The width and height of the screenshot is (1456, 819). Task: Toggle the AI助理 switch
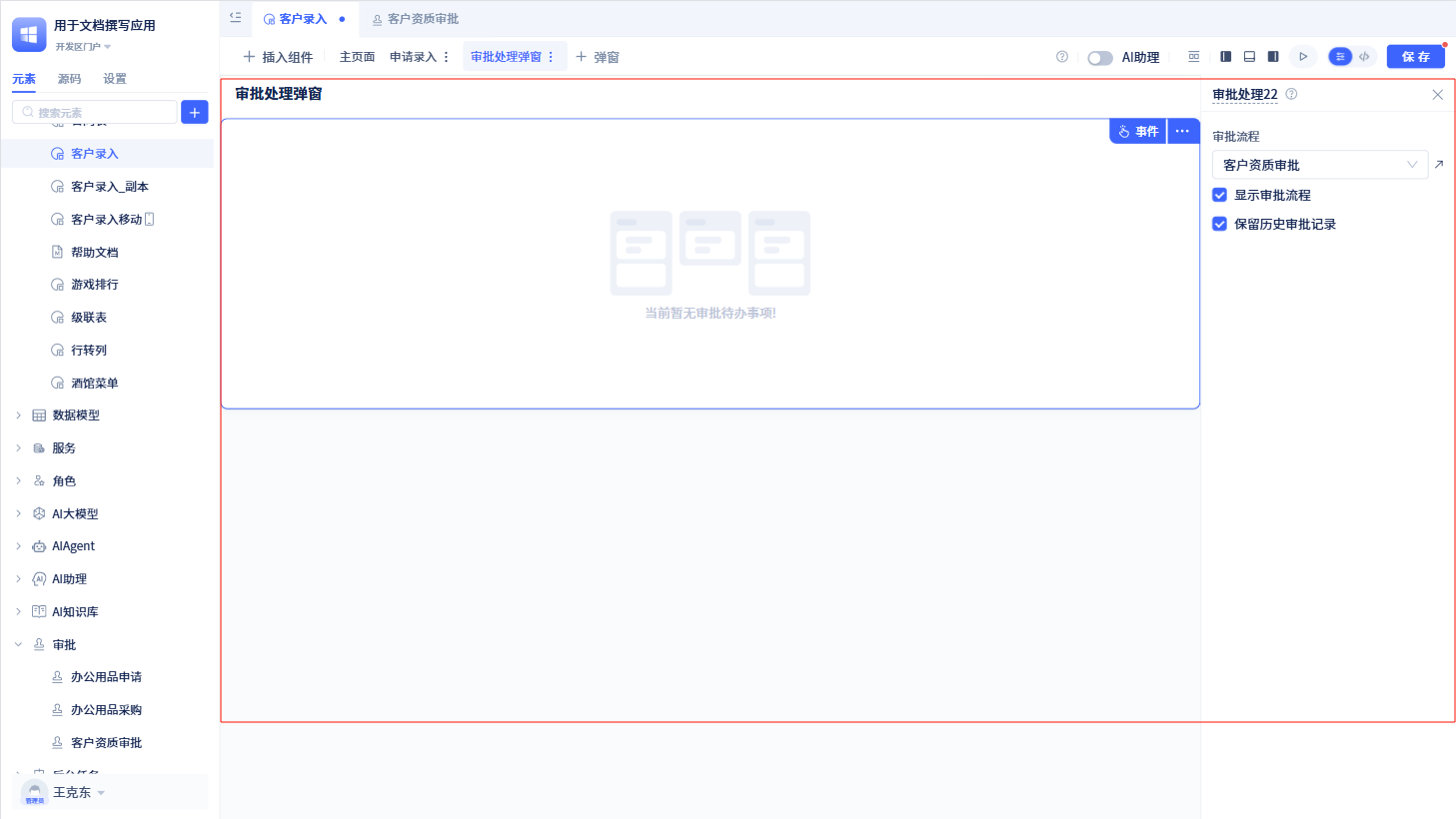pyautogui.click(x=1100, y=58)
